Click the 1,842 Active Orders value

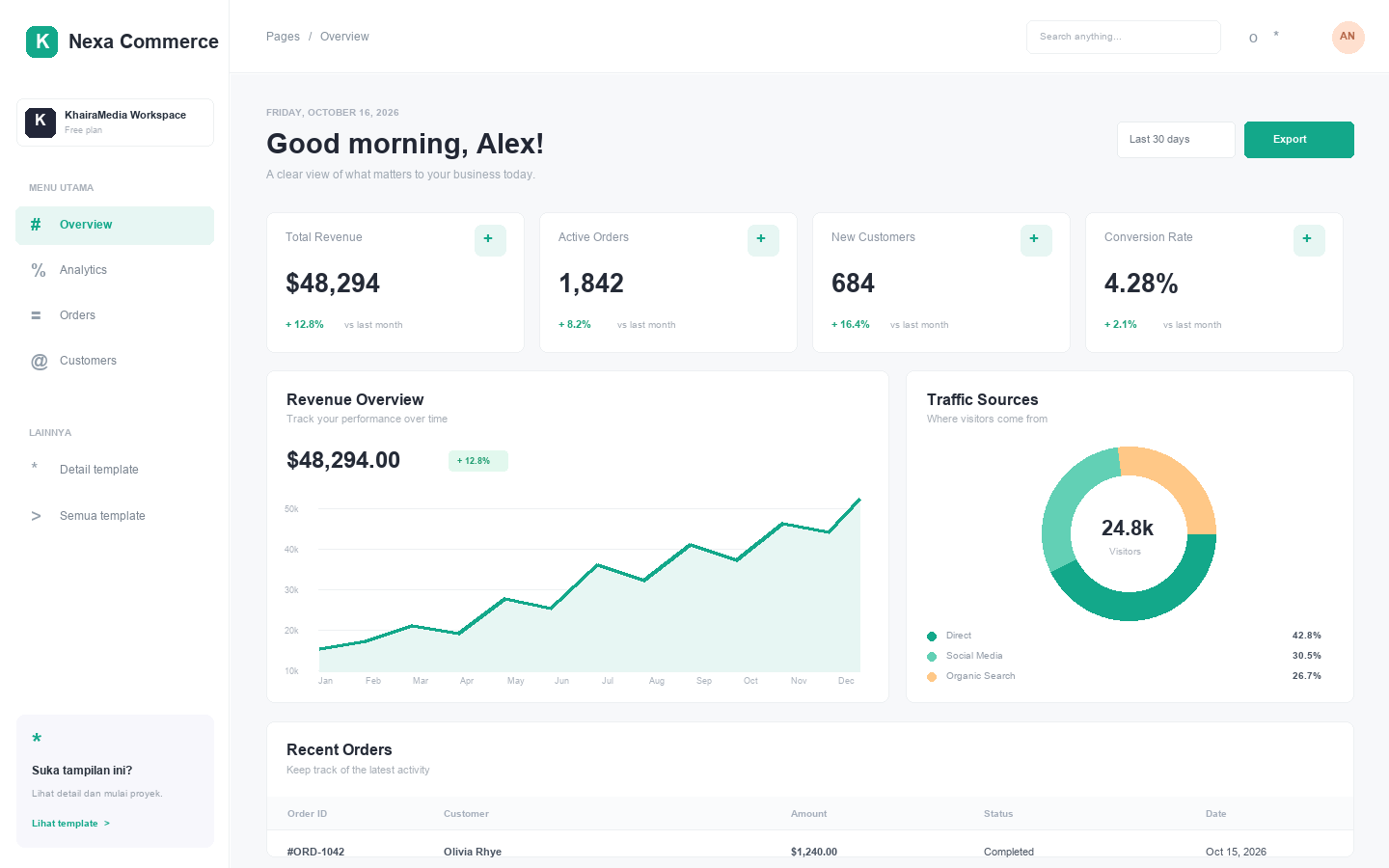591,284
